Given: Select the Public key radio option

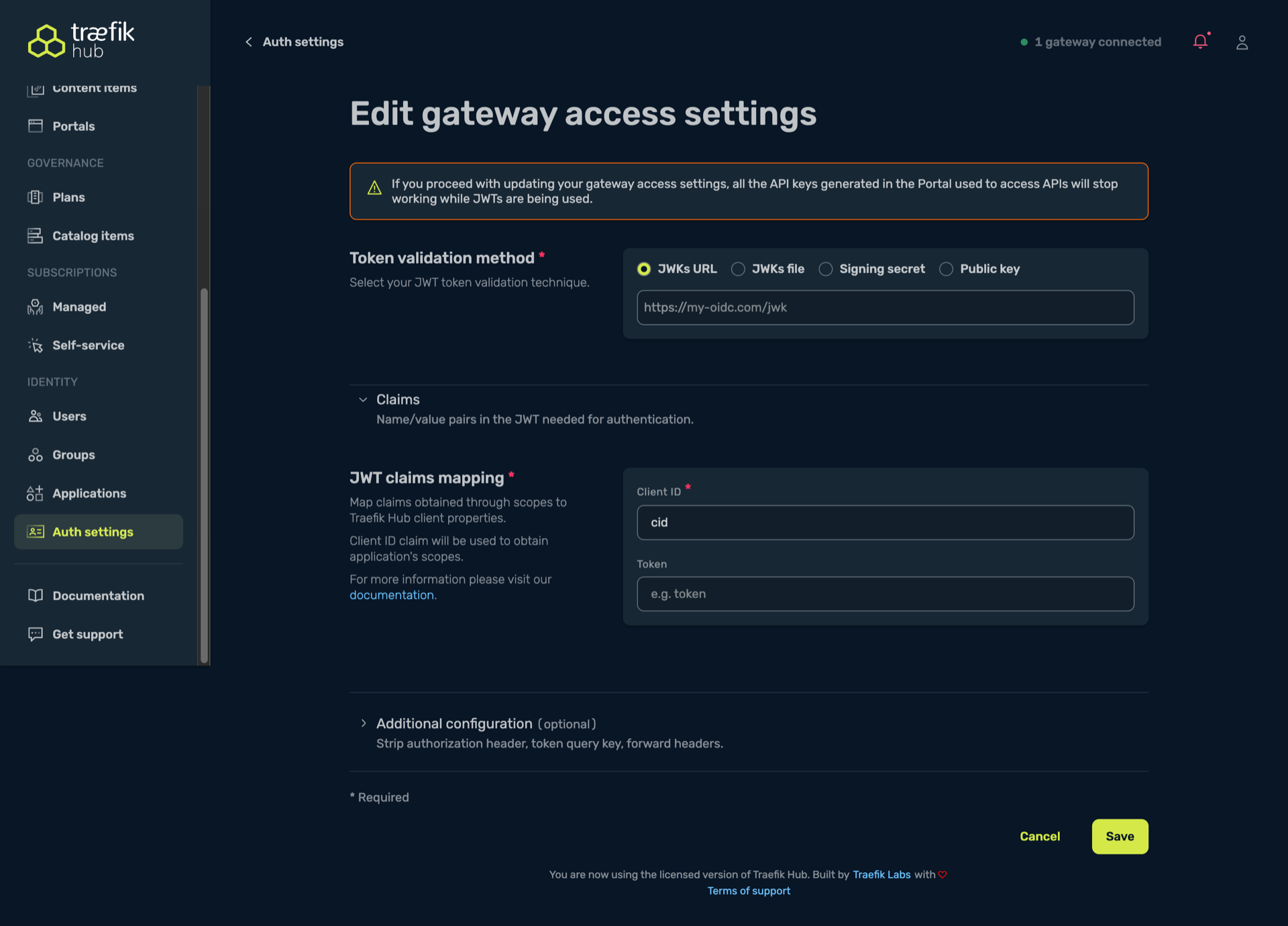Looking at the screenshot, I should (x=946, y=269).
